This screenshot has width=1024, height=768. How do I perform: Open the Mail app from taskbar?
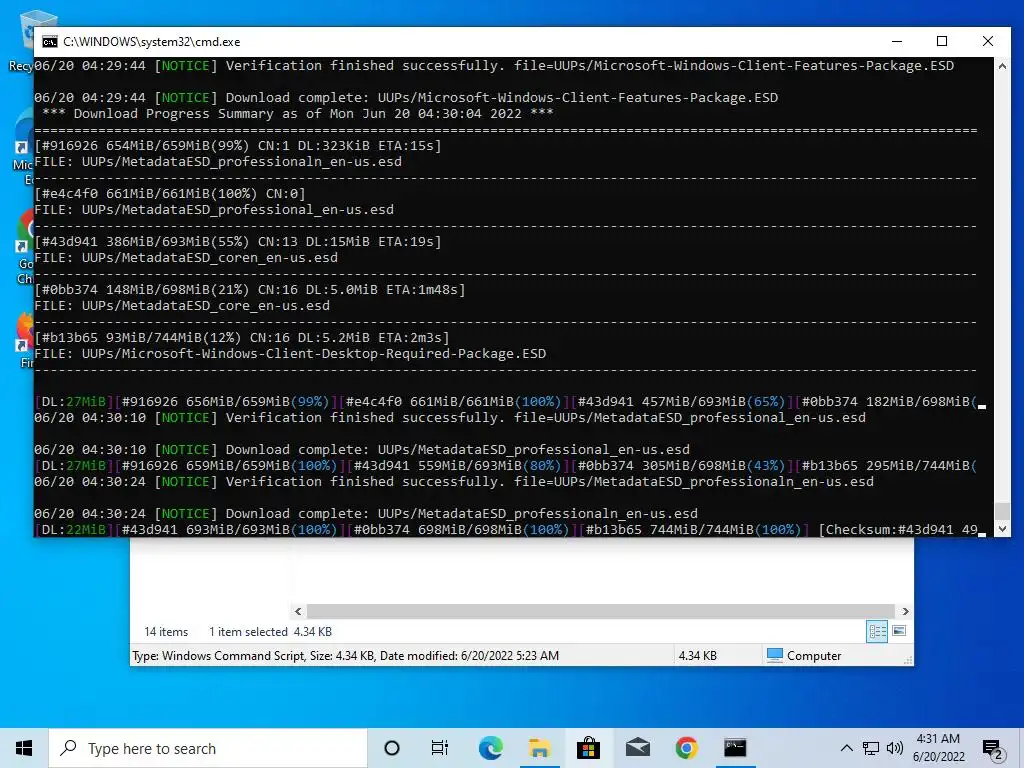click(x=637, y=748)
